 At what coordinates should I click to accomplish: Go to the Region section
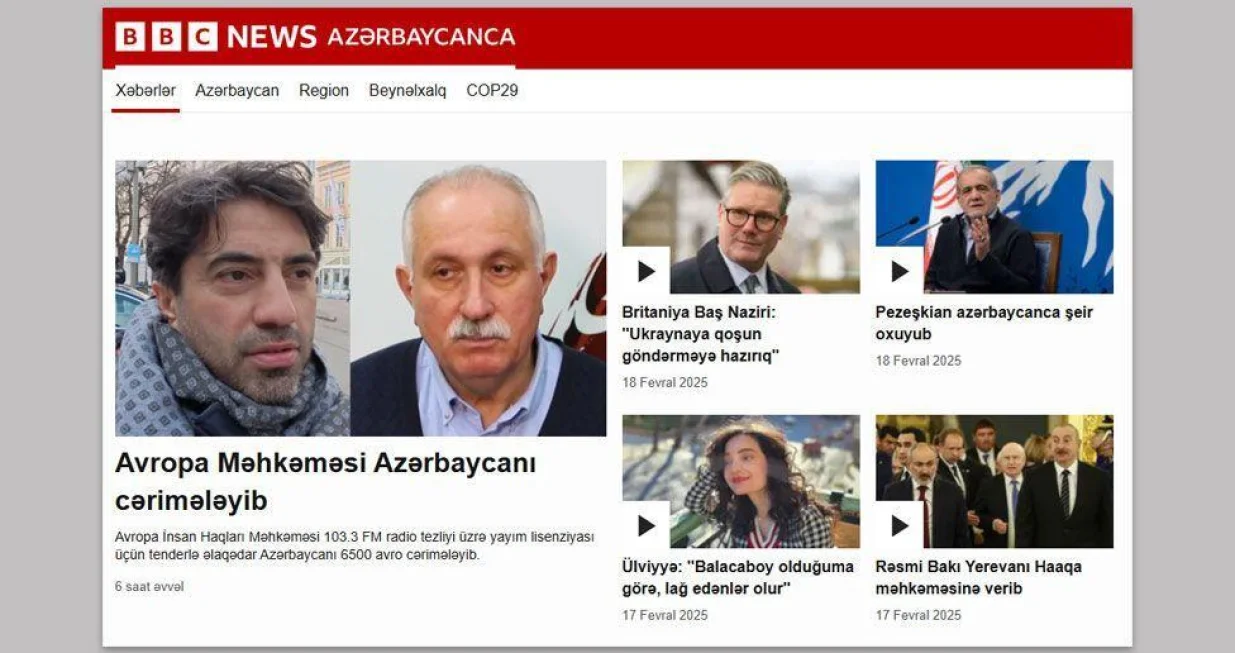(x=324, y=90)
